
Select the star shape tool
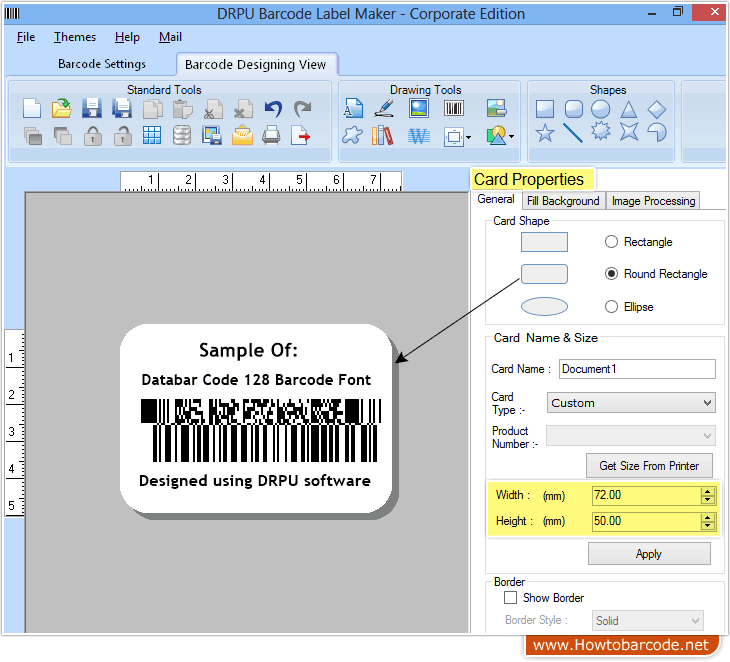coord(545,133)
